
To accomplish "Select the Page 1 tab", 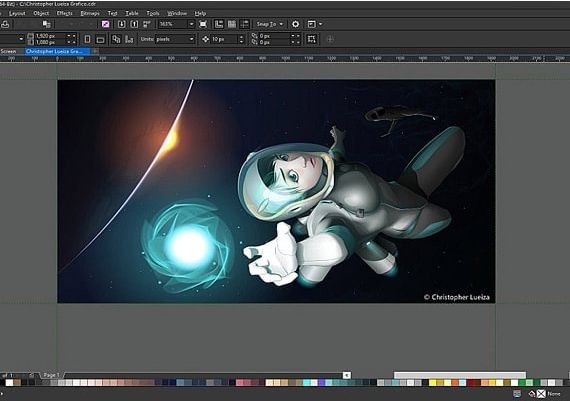I will click(x=51, y=375).
